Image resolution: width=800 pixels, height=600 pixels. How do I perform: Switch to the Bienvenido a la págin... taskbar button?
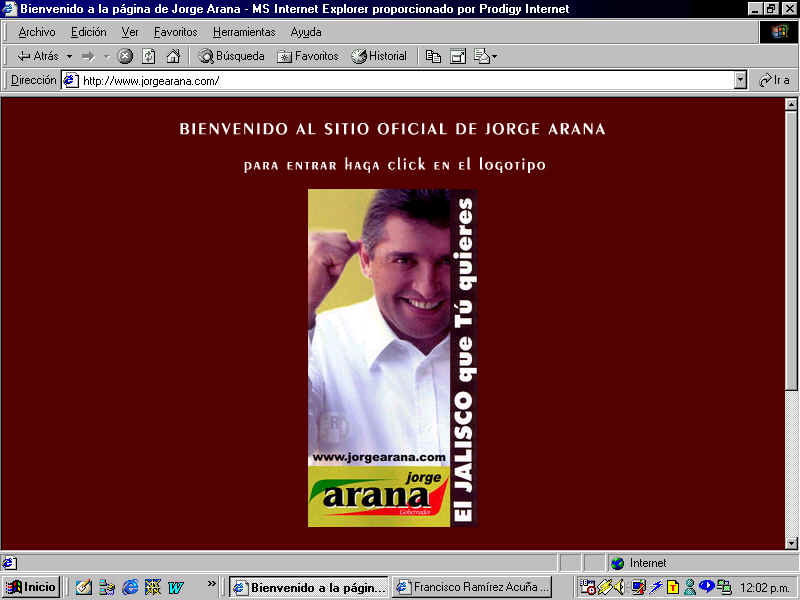(x=309, y=587)
